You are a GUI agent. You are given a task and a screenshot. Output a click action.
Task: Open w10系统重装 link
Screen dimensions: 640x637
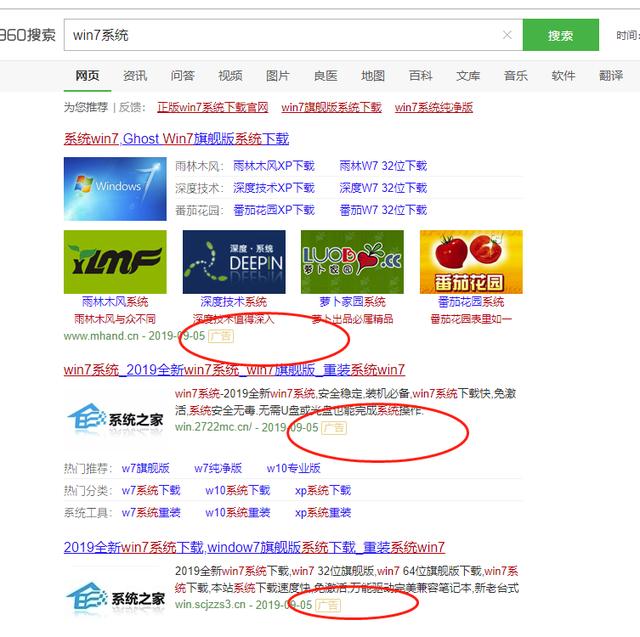click(238, 512)
